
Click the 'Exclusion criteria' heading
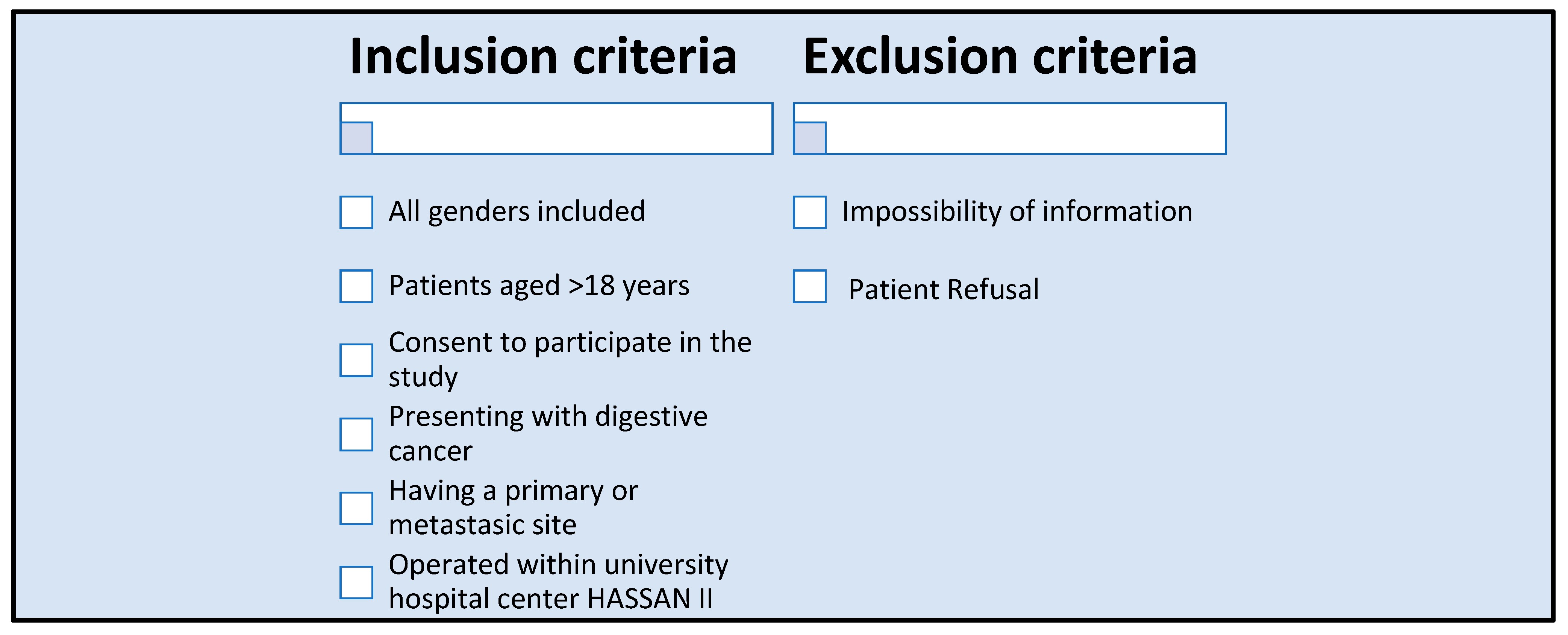click(1000, 56)
